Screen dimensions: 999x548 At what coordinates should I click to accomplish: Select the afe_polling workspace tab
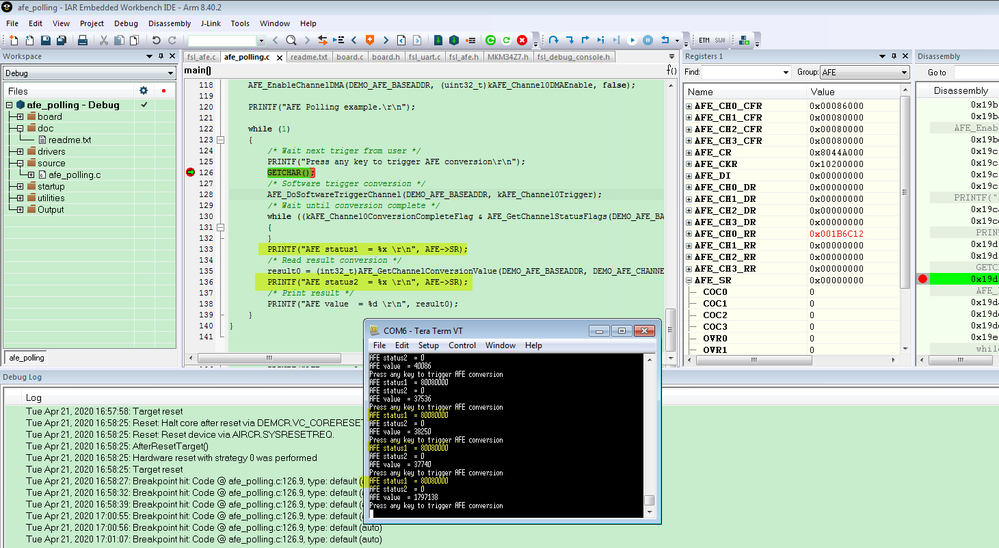27,358
